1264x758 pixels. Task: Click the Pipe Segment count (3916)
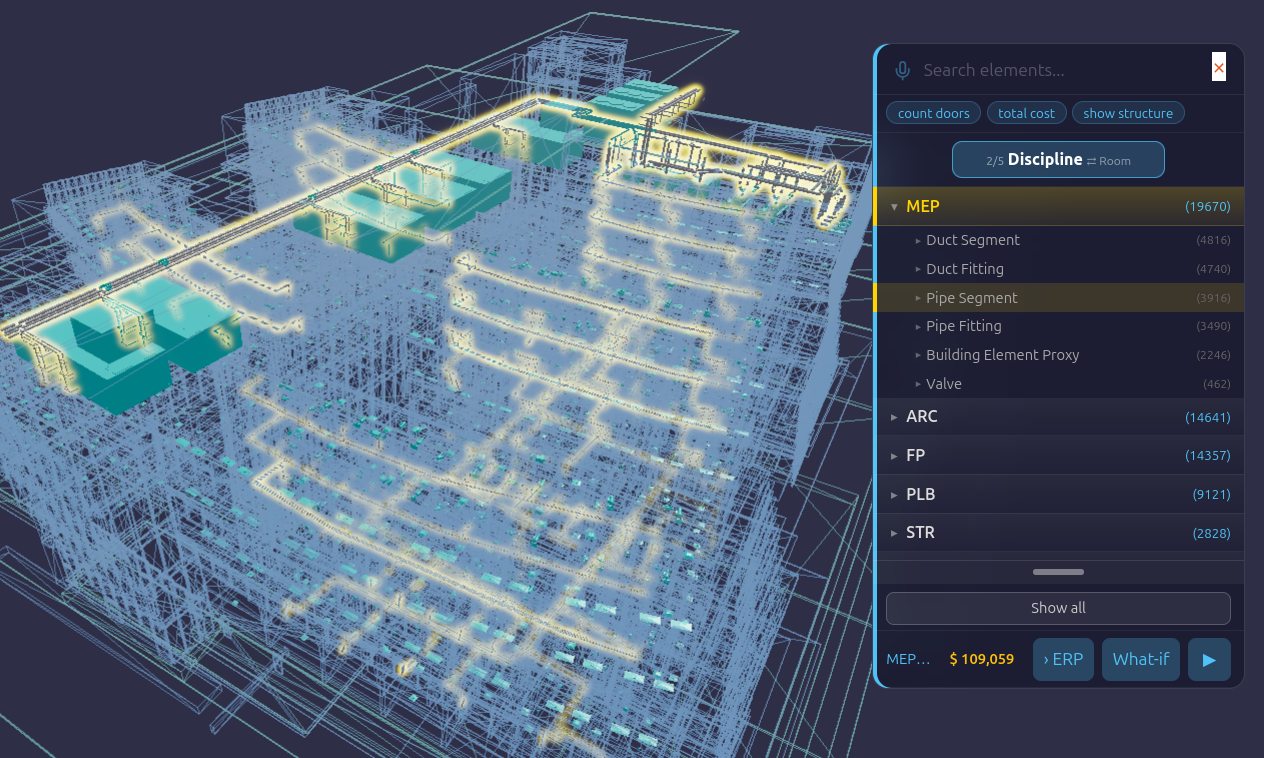1214,298
